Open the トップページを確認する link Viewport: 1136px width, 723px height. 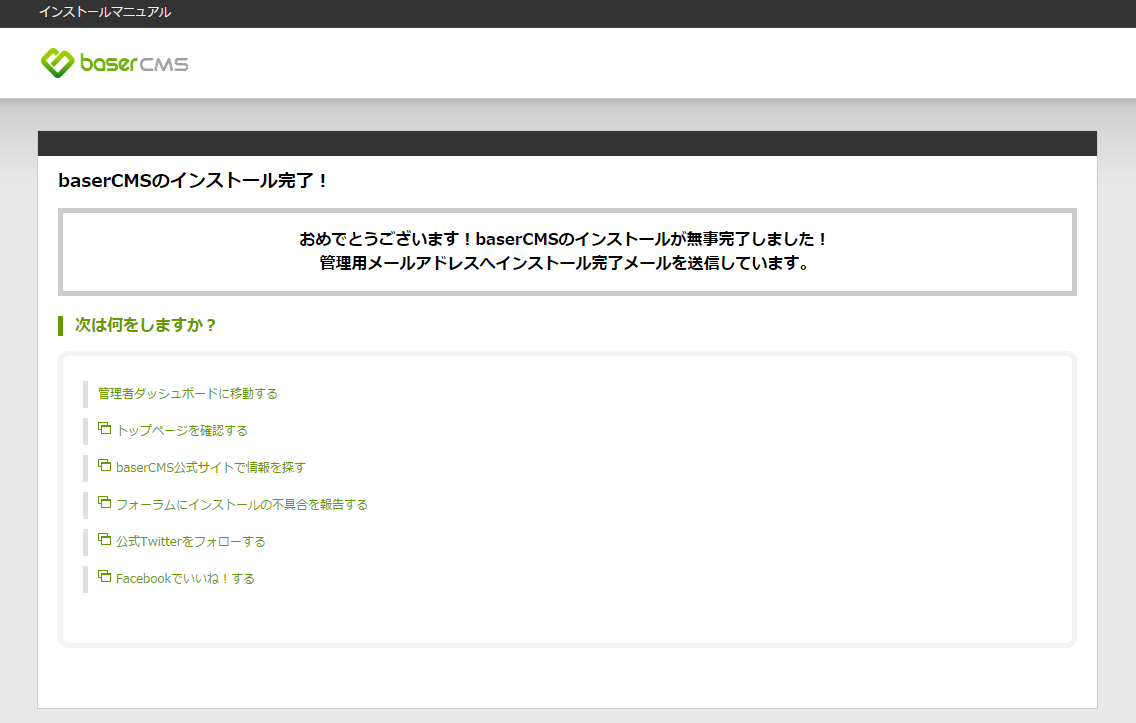182,430
